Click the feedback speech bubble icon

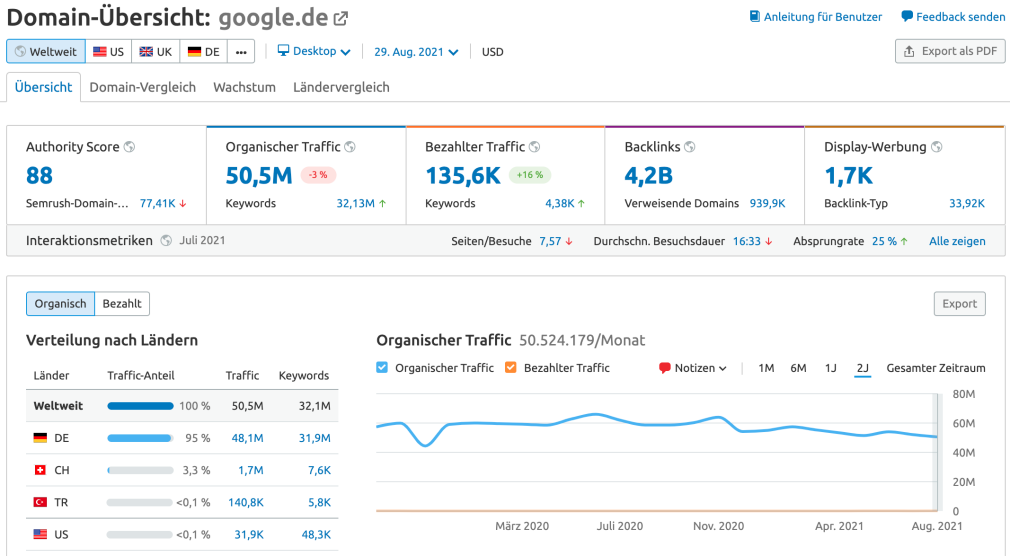point(906,16)
